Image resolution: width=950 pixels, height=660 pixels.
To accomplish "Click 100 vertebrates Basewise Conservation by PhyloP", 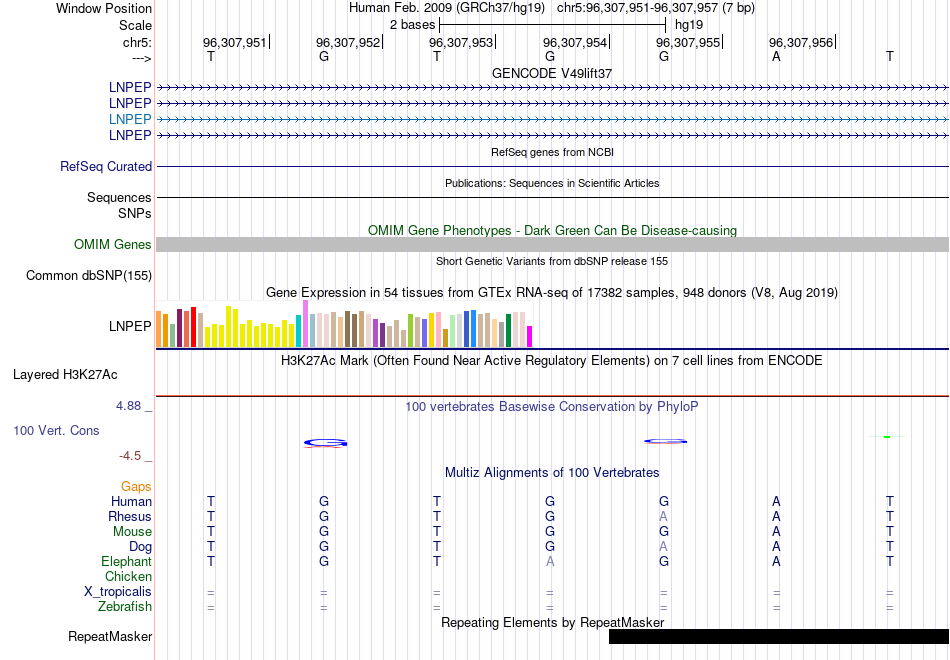I will [551, 407].
